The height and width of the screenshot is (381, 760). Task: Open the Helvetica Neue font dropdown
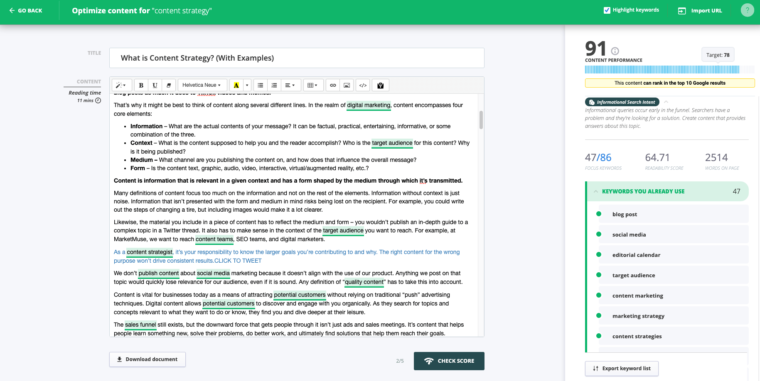point(201,85)
